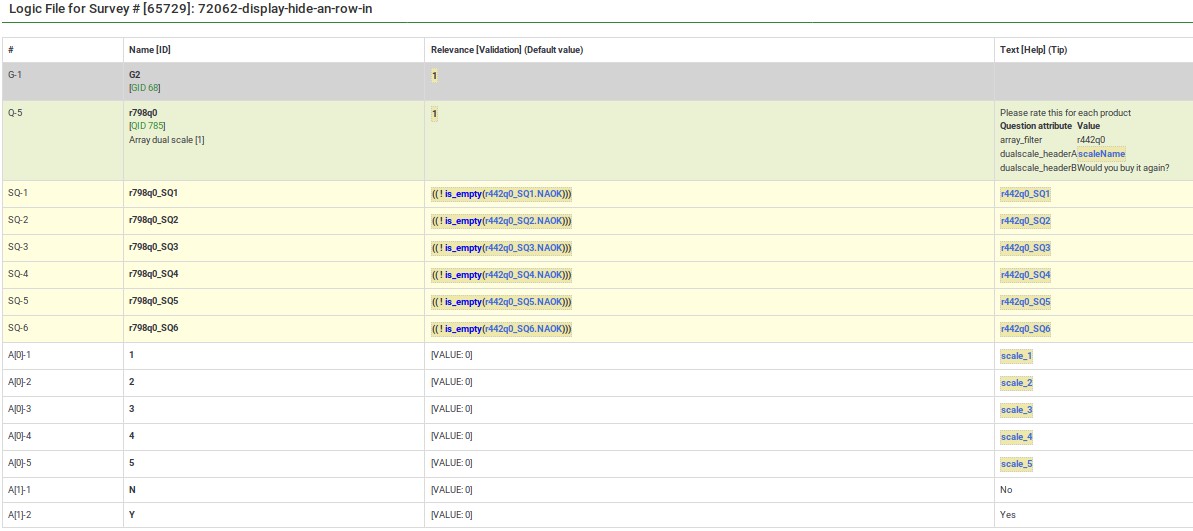Click r442q0_SQ3 in the Text column
The width and height of the screenshot is (1193, 531).
click(x=1025, y=248)
